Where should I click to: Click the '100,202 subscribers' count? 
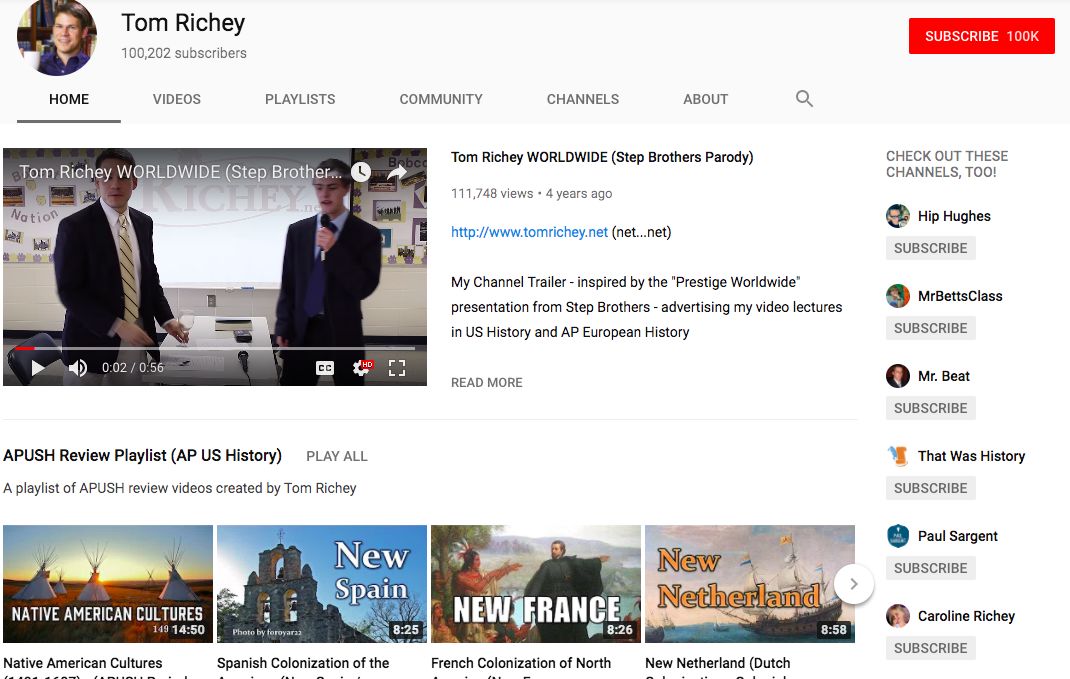click(x=184, y=53)
